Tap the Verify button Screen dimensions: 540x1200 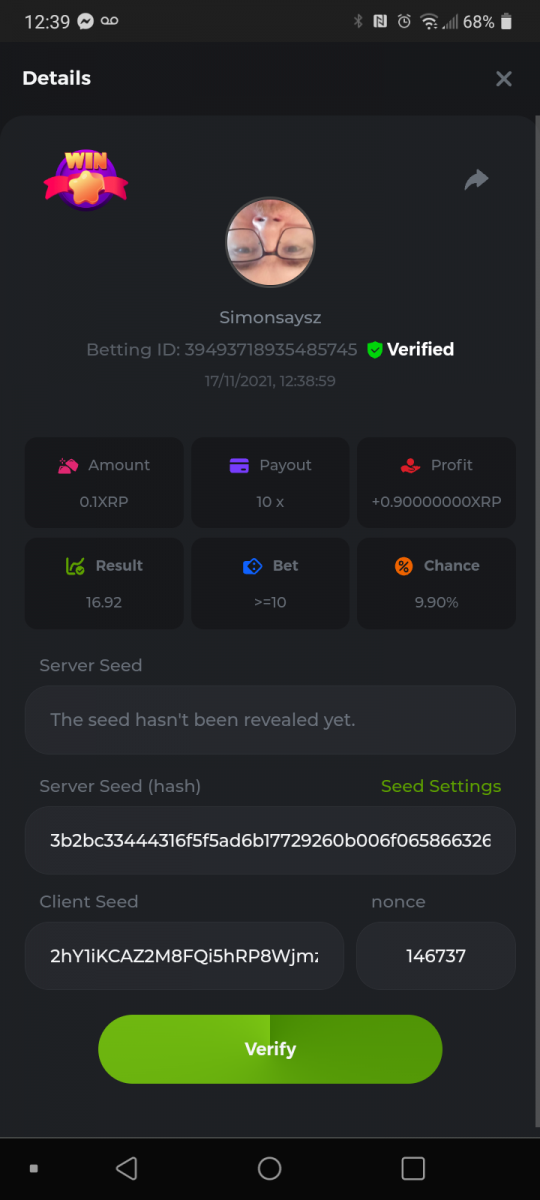click(x=270, y=1049)
